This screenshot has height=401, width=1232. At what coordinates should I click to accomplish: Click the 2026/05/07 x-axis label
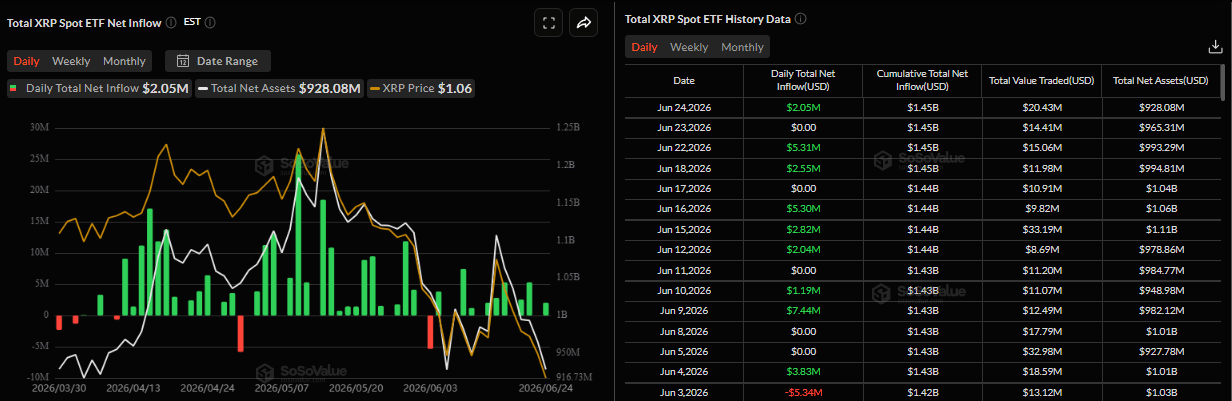[281, 387]
